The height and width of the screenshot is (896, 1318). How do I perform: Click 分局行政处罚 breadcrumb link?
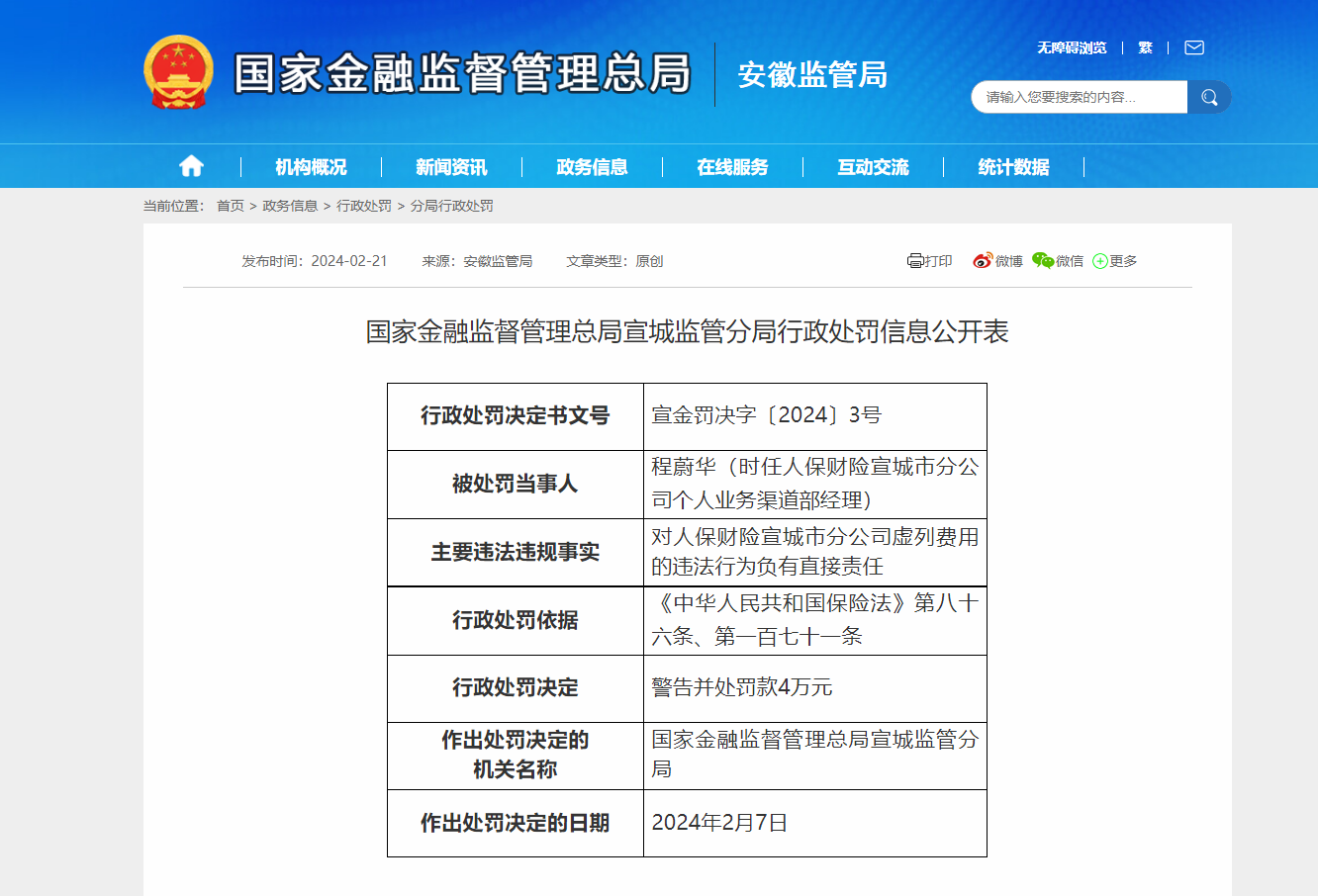pyautogui.click(x=451, y=206)
